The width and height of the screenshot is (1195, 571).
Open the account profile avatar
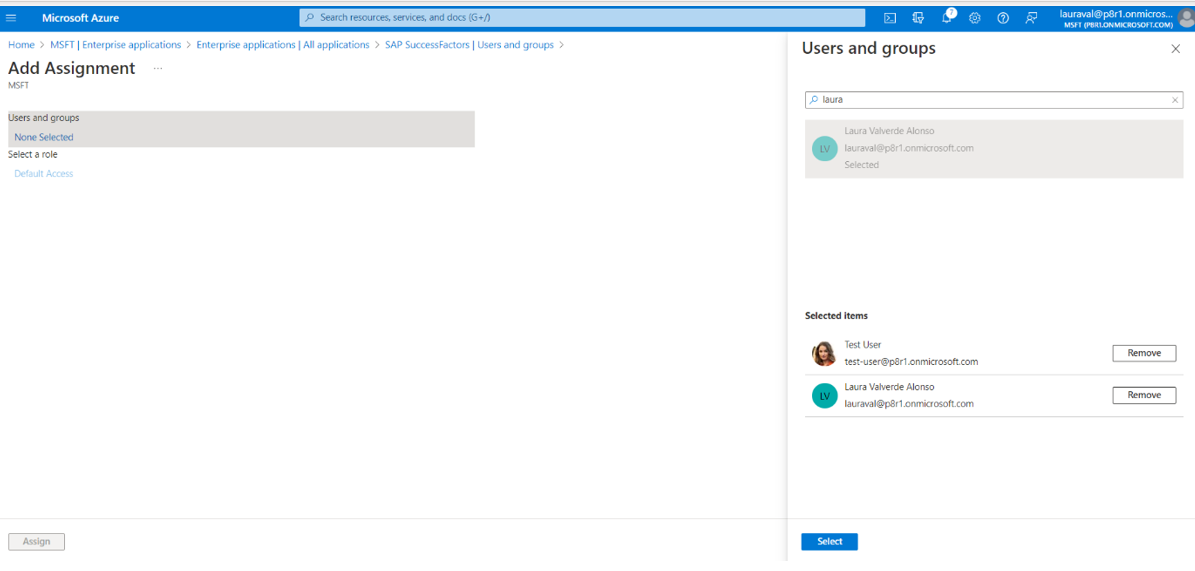(1185, 18)
